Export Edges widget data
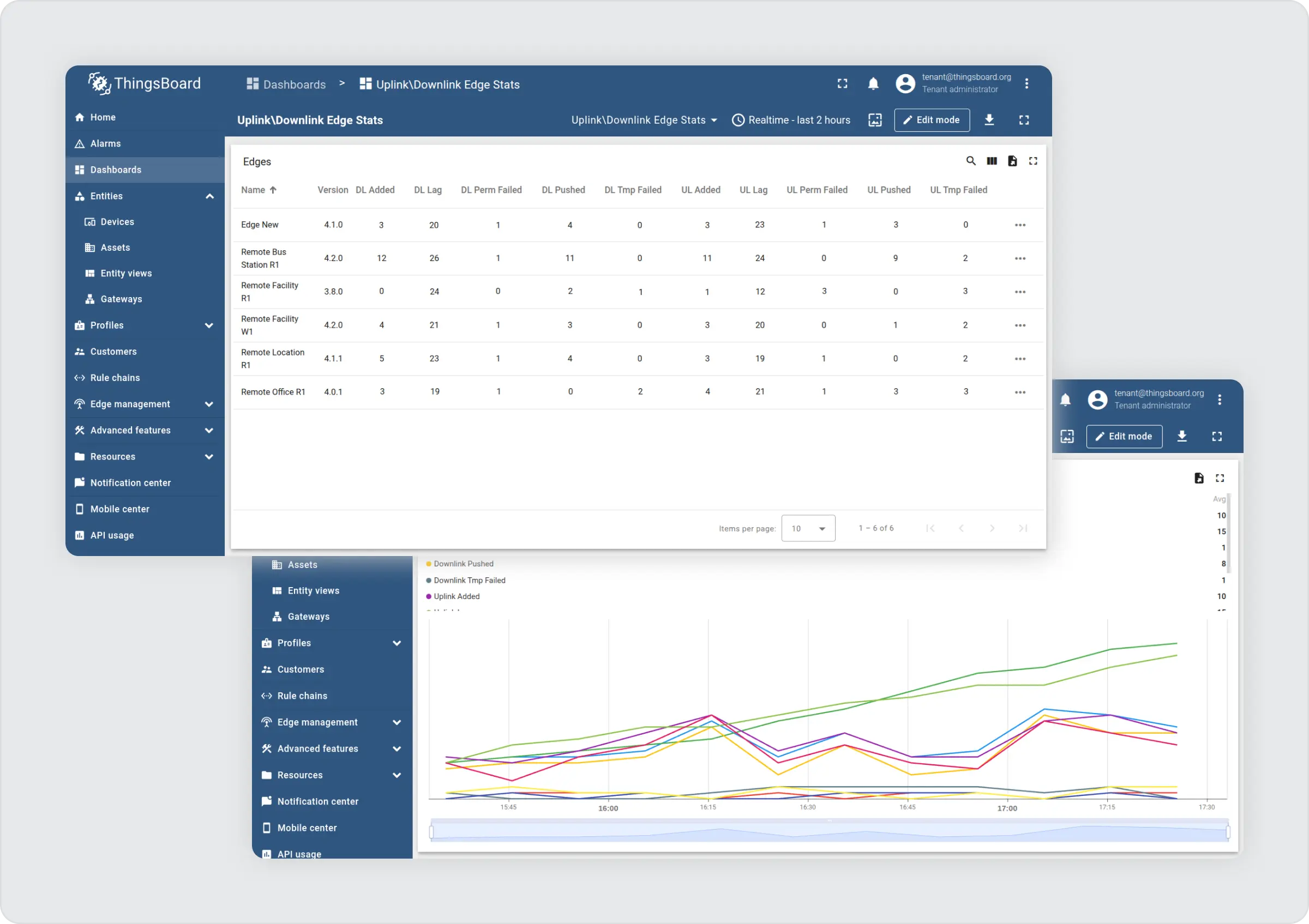 pos(1012,161)
